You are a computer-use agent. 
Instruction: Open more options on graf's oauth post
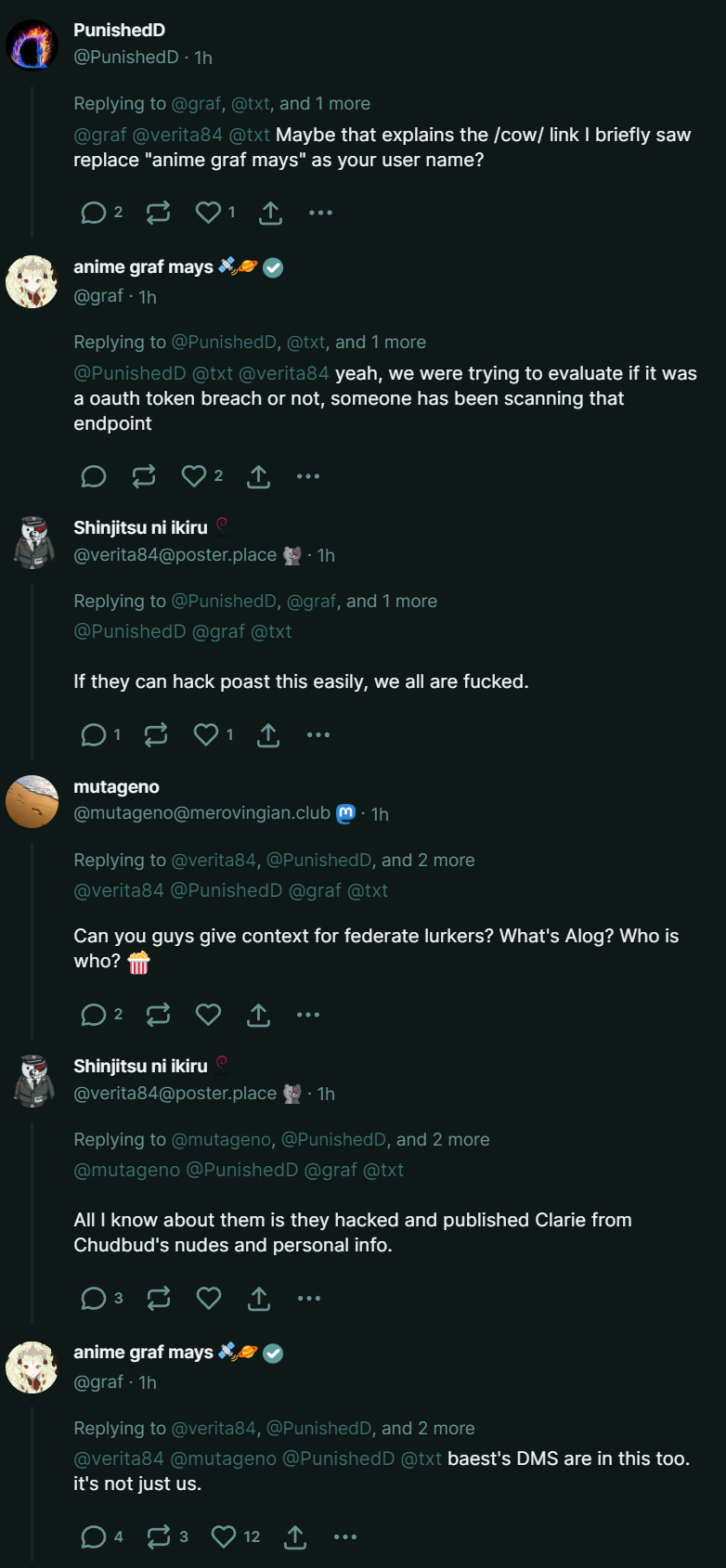(308, 476)
